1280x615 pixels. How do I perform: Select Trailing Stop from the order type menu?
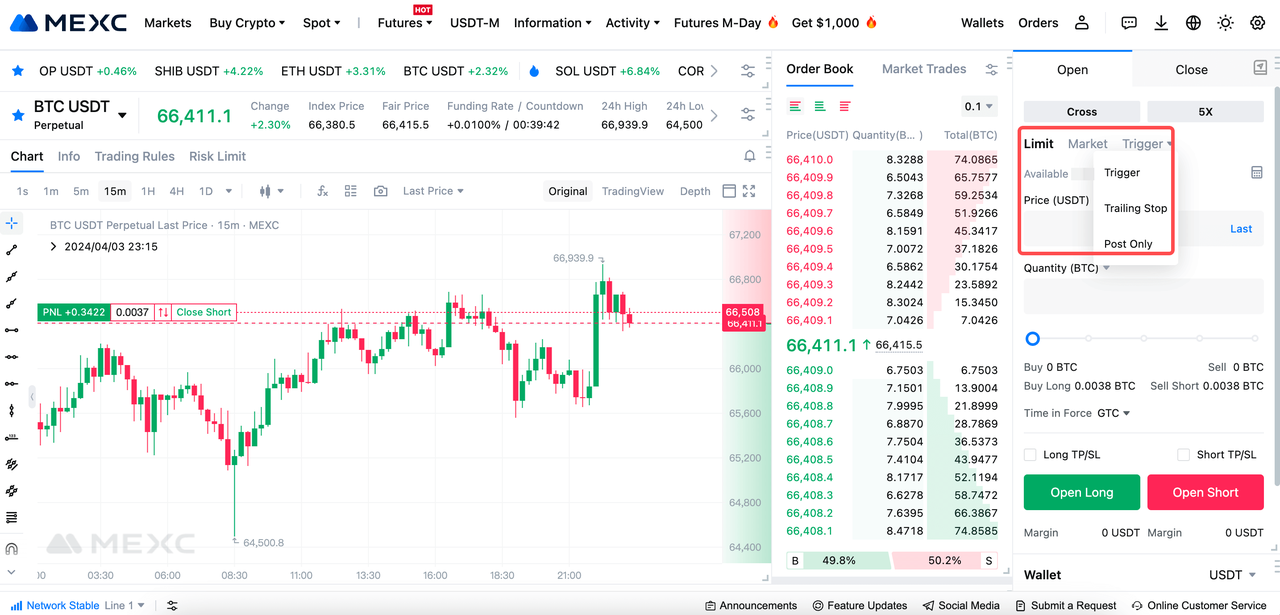[1135, 208]
